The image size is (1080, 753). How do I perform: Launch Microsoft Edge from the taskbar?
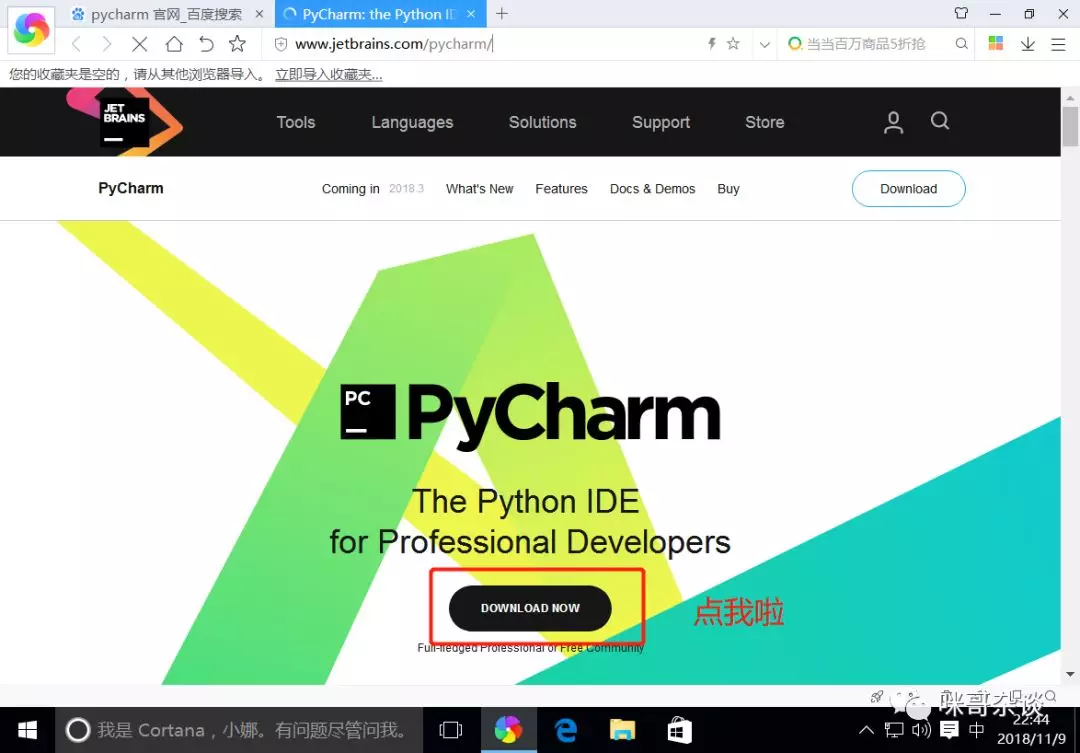[566, 730]
